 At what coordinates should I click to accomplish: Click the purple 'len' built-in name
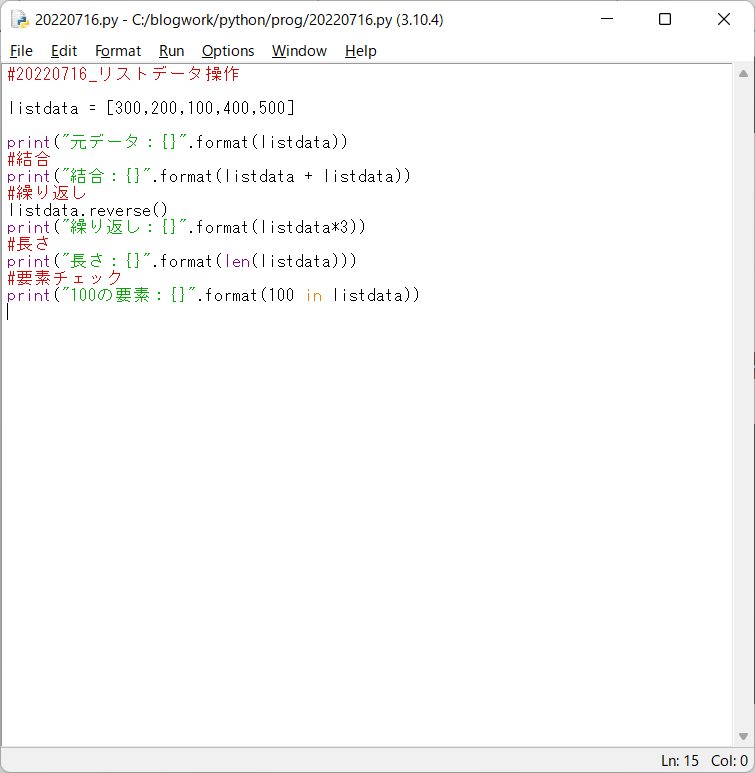click(x=238, y=261)
